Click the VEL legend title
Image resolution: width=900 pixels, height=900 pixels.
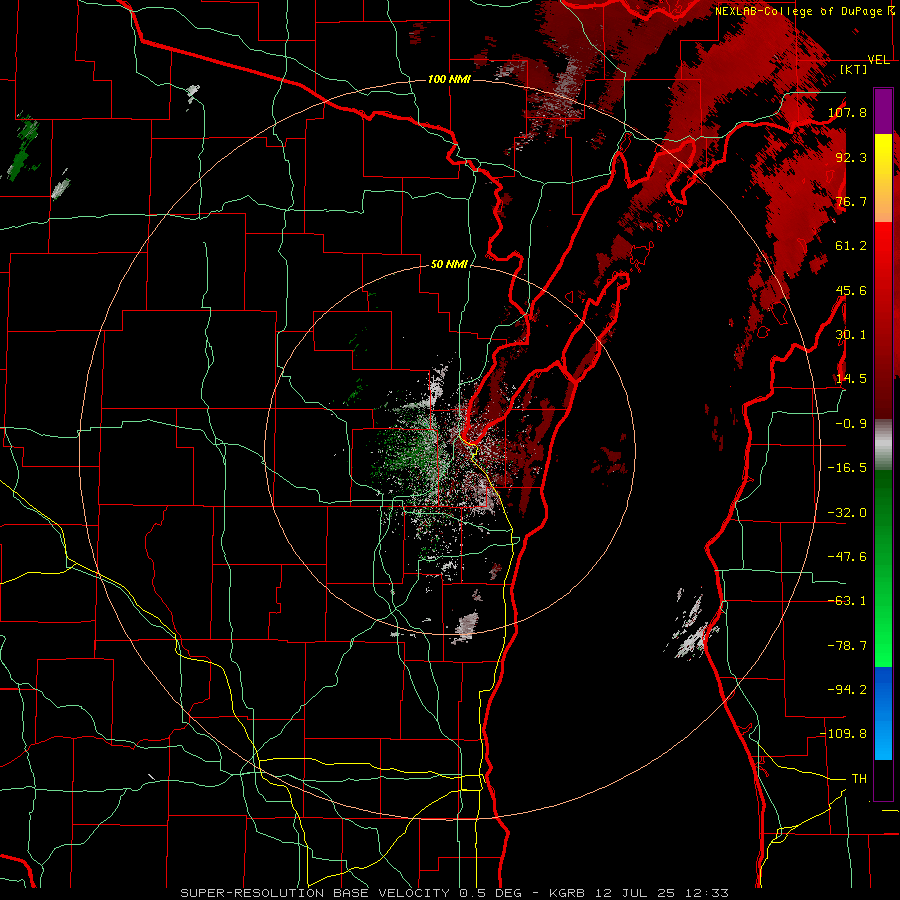(x=878, y=60)
